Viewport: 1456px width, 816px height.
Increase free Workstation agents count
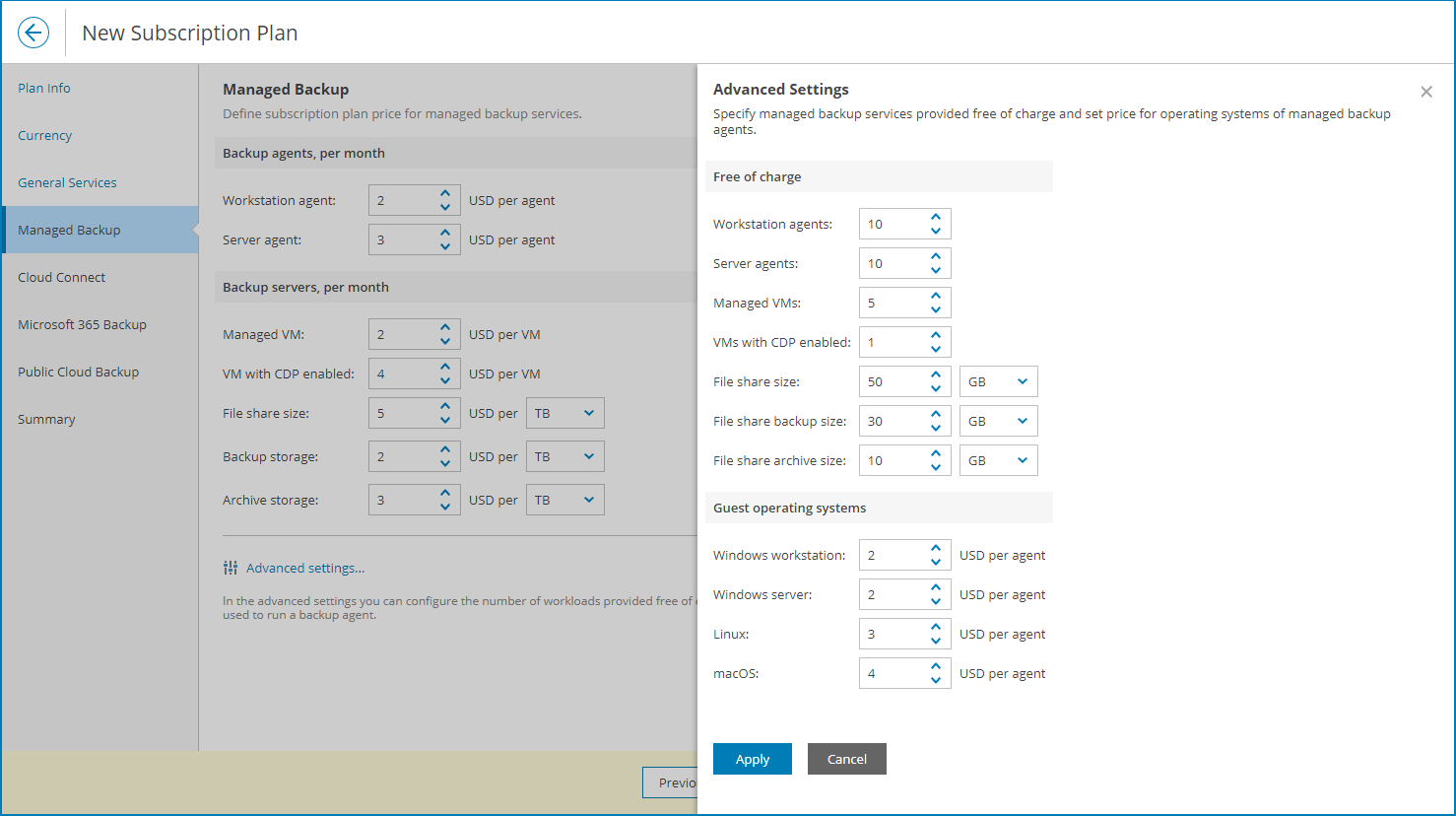pyautogui.click(x=936, y=217)
